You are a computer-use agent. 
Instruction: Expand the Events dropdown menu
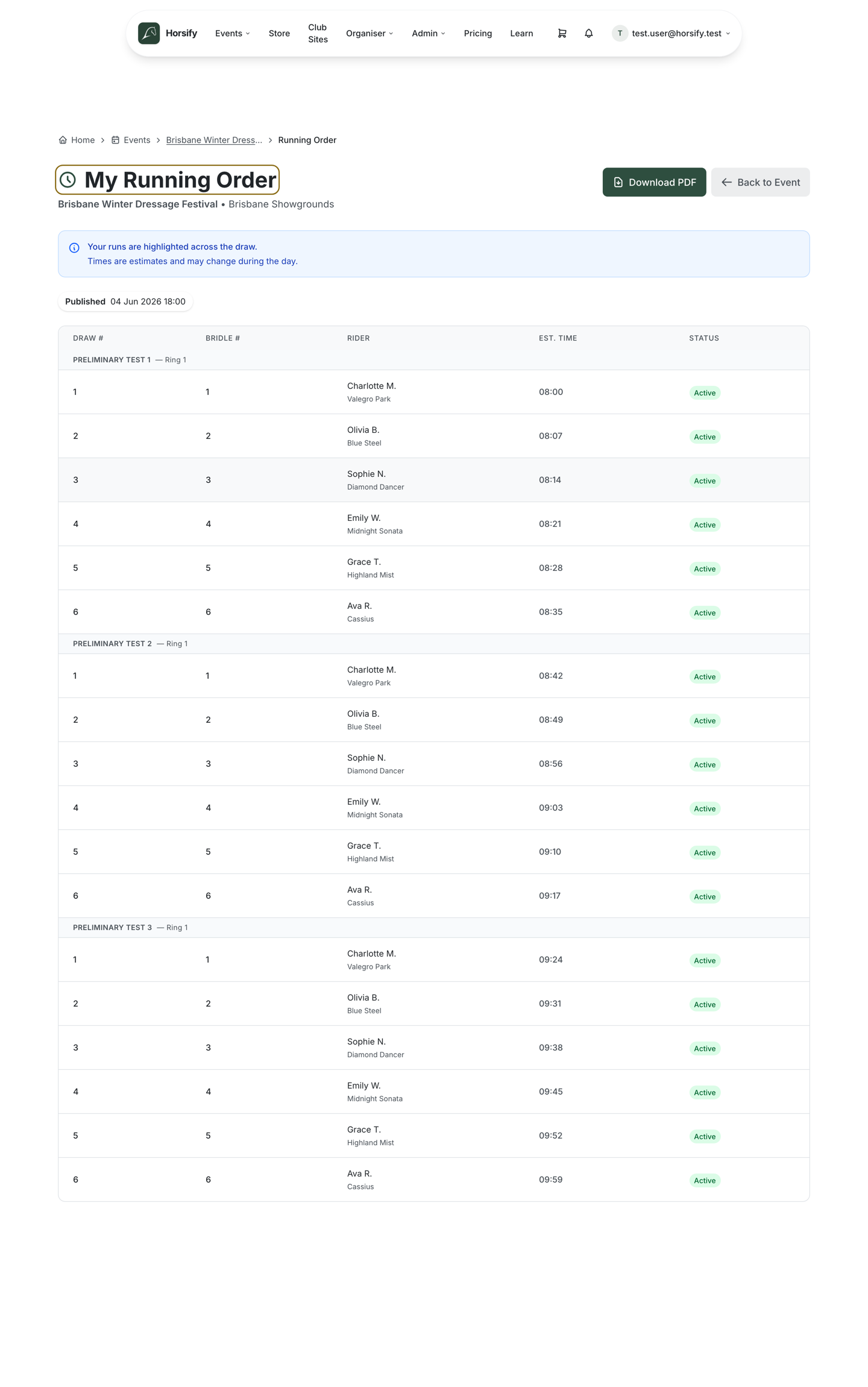(233, 33)
